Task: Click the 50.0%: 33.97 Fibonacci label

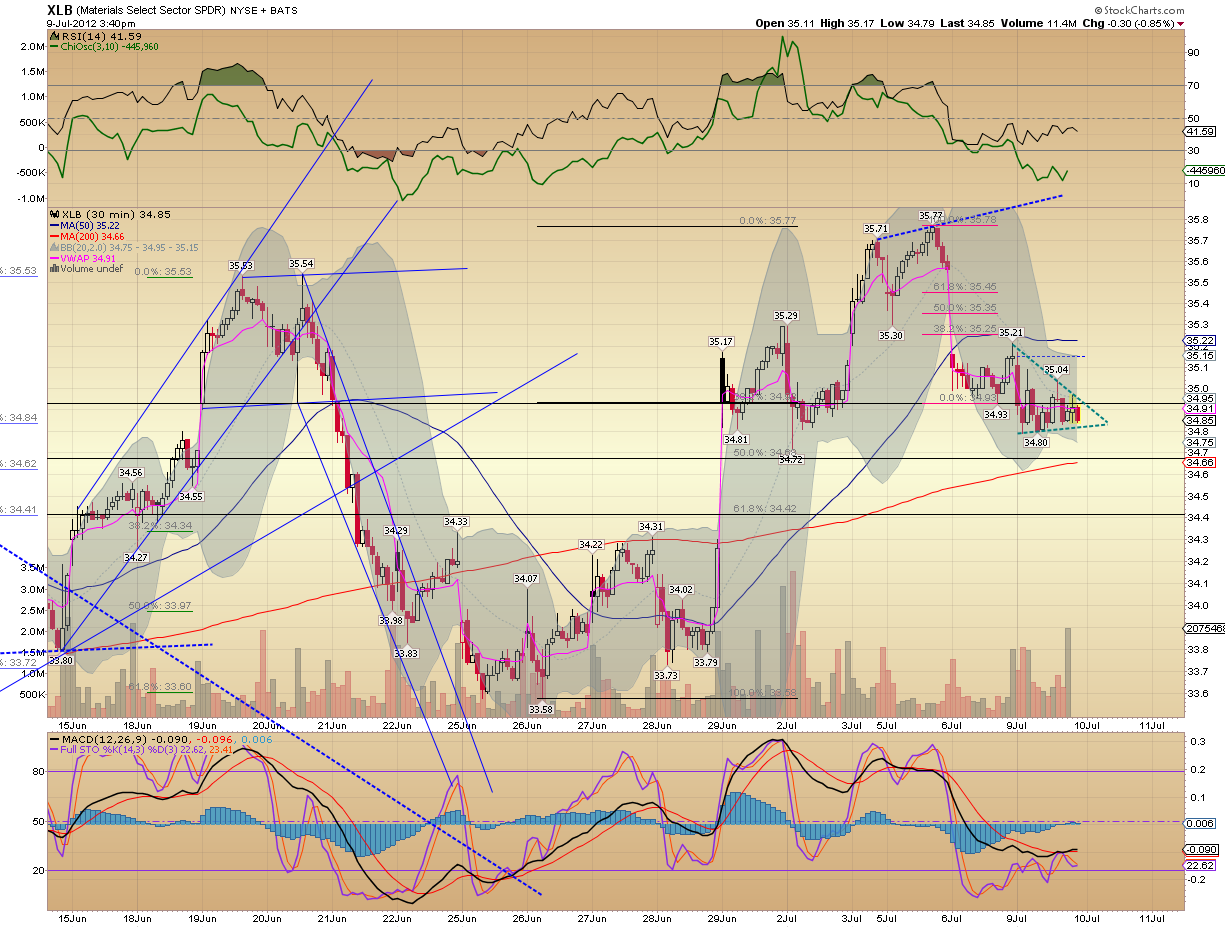Action: click(160, 605)
